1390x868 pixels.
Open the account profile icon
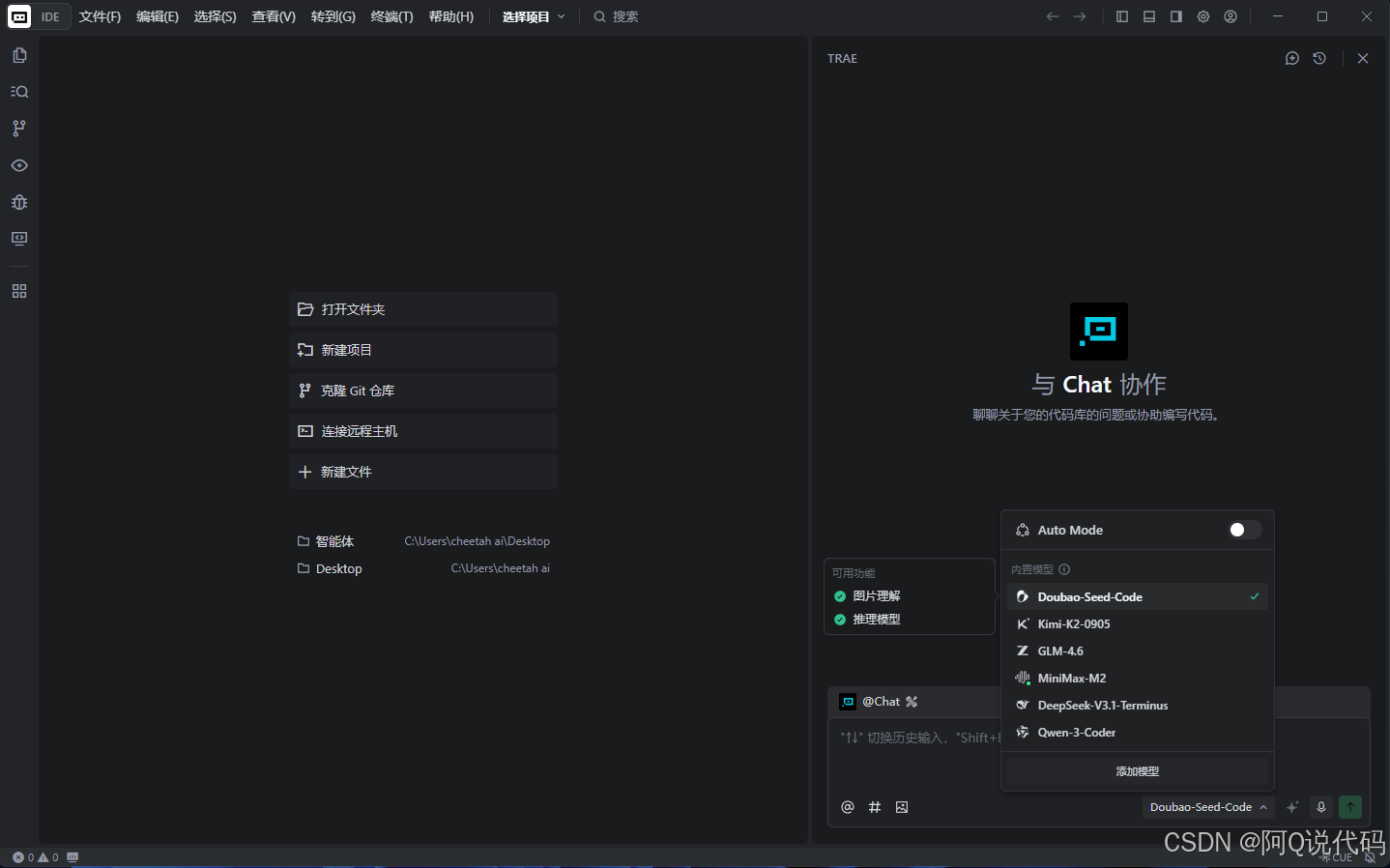pos(1231,16)
